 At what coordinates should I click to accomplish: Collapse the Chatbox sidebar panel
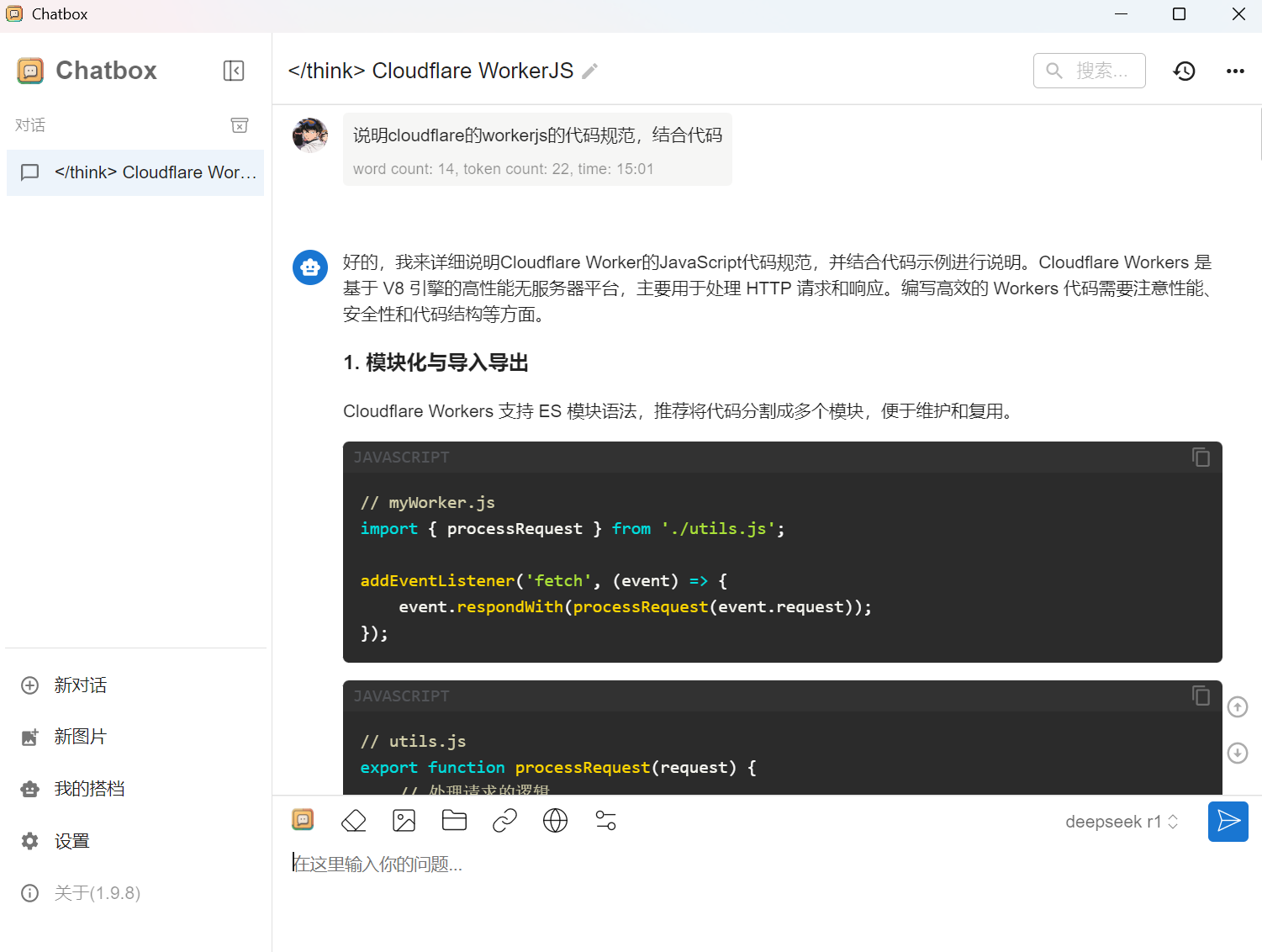(234, 71)
